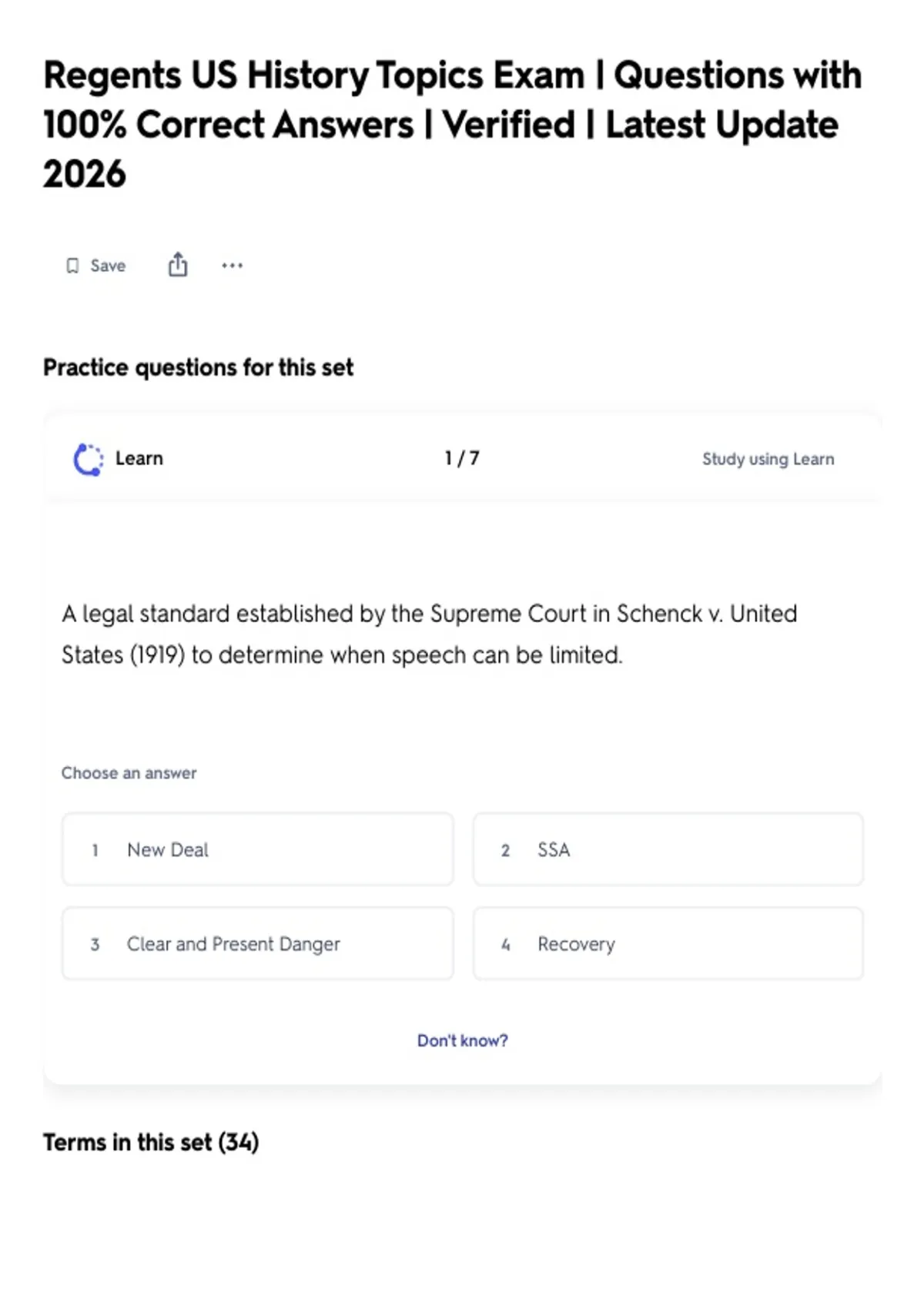Click number 4 beside Recovery option
924x1309 pixels.
(x=506, y=944)
